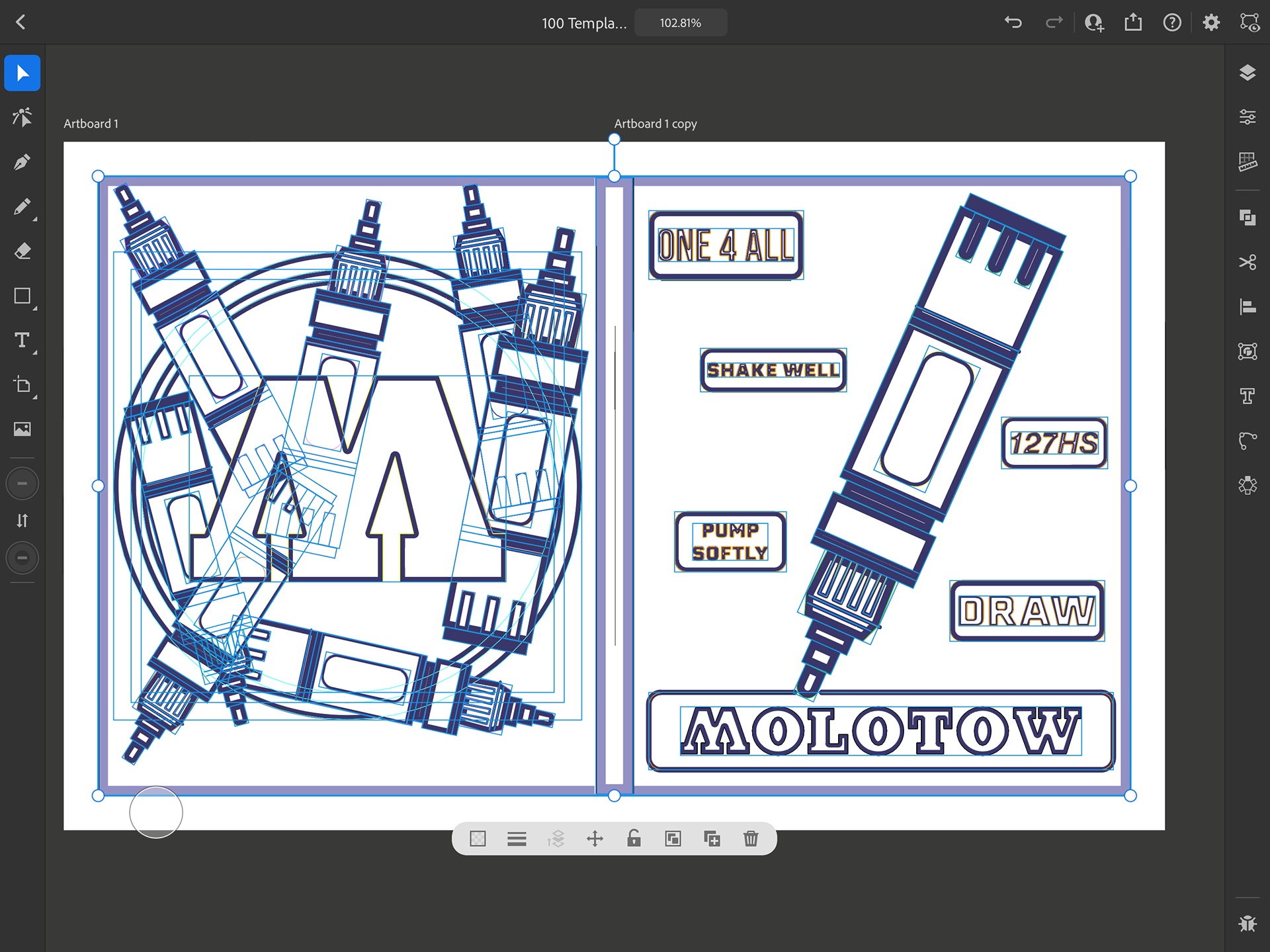Open the Quick Actions panel
The width and height of the screenshot is (1270, 952).
point(1248,485)
